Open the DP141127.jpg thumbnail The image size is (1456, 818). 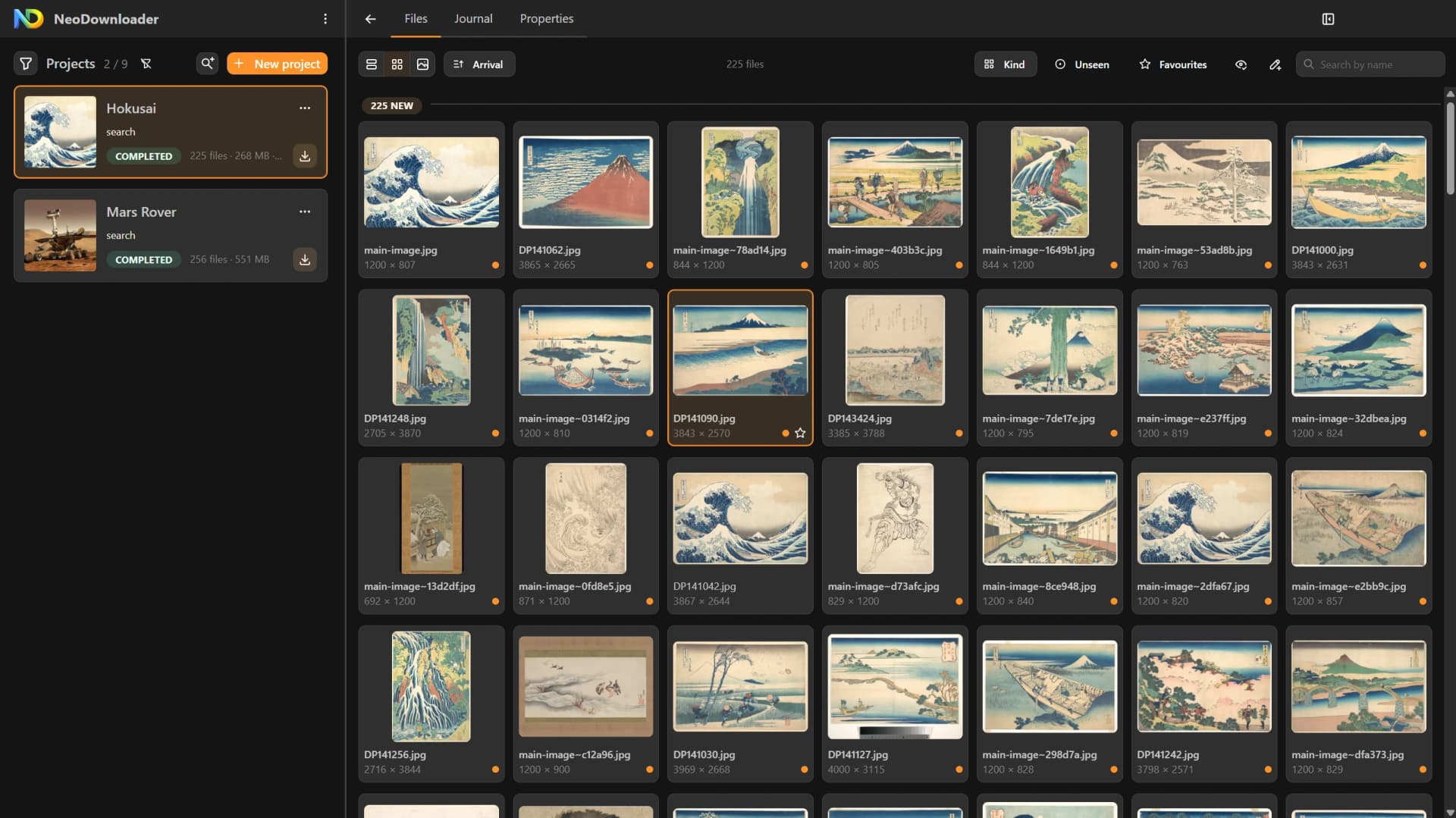pyautogui.click(x=895, y=686)
